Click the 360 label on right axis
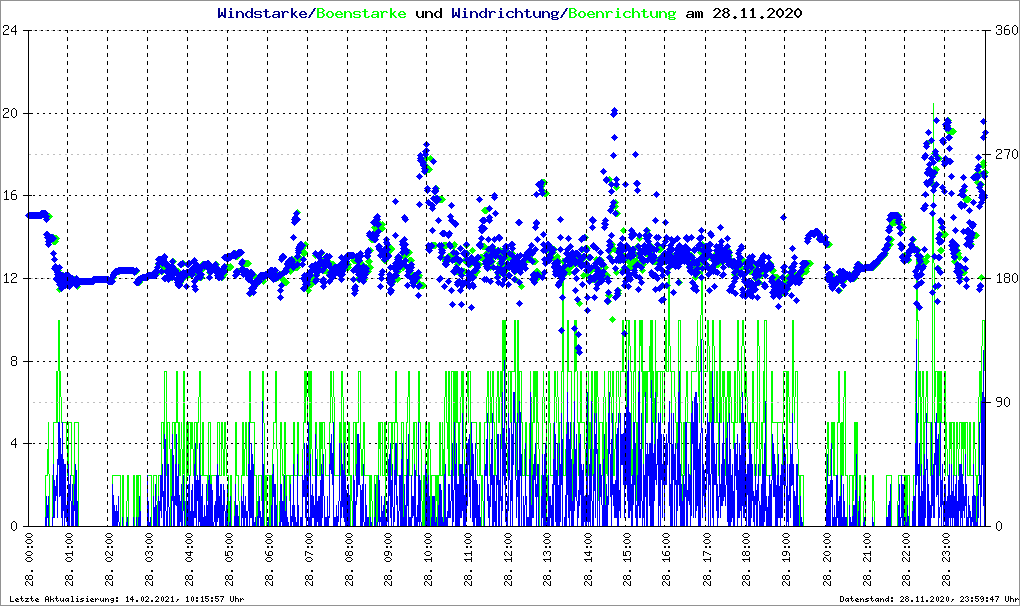Screen dimensions: 1020x606 point(1004,30)
